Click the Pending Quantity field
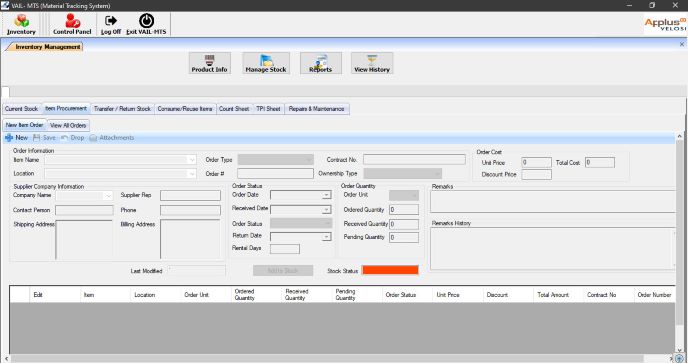Image resolution: width=688 pixels, height=363 pixels. 404,237
